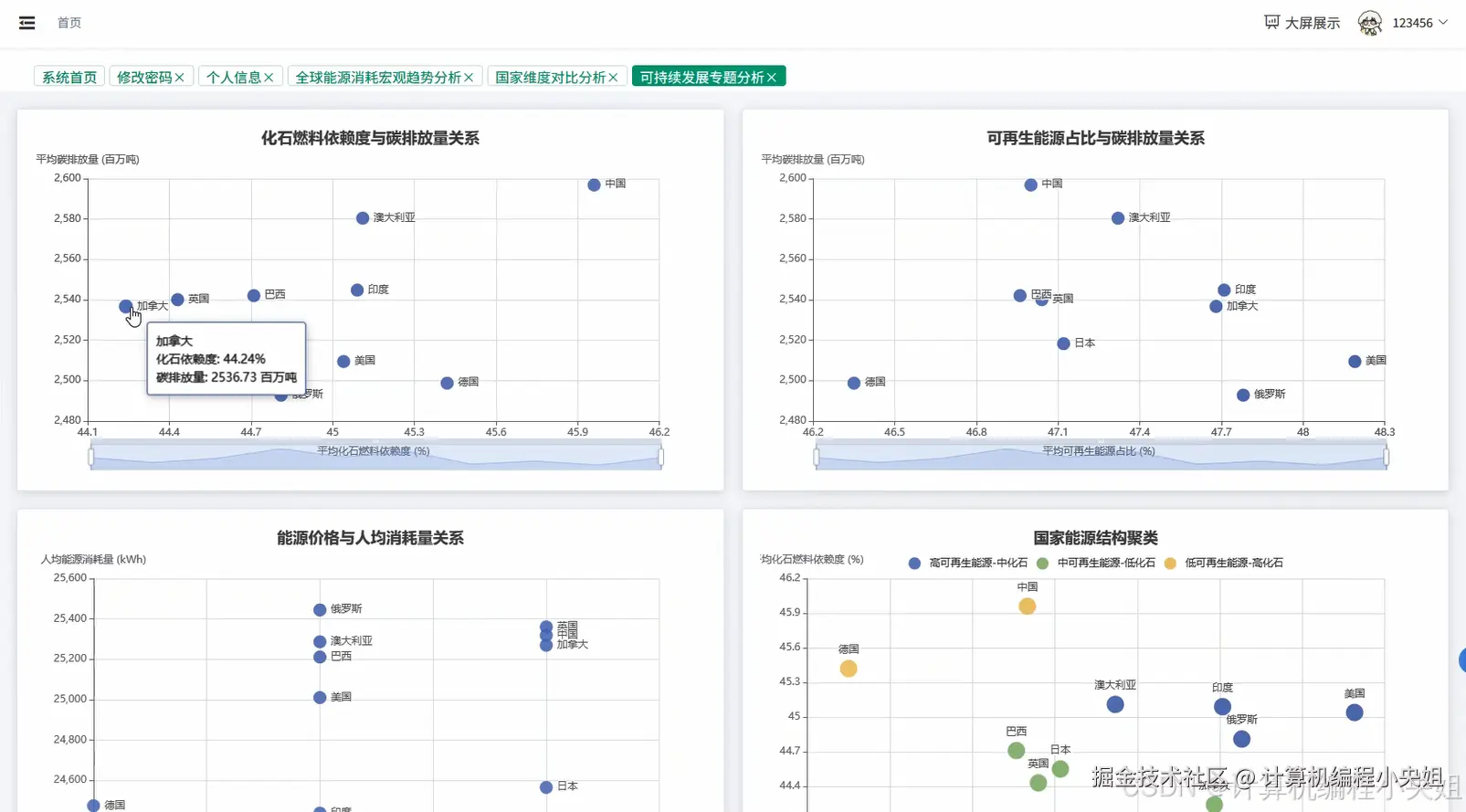The height and width of the screenshot is (812, 1466).
Task: Click the left handle of 可再生能源占比 zoom slider
Action: [817, 457]
